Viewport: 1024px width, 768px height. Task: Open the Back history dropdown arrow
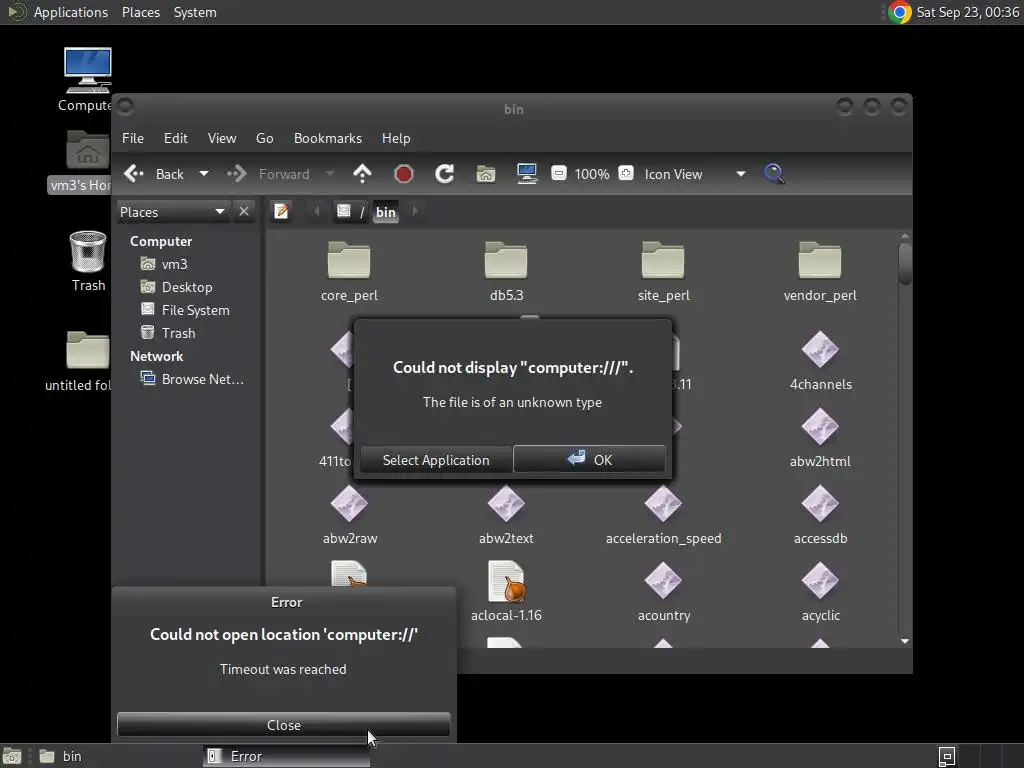204,174
